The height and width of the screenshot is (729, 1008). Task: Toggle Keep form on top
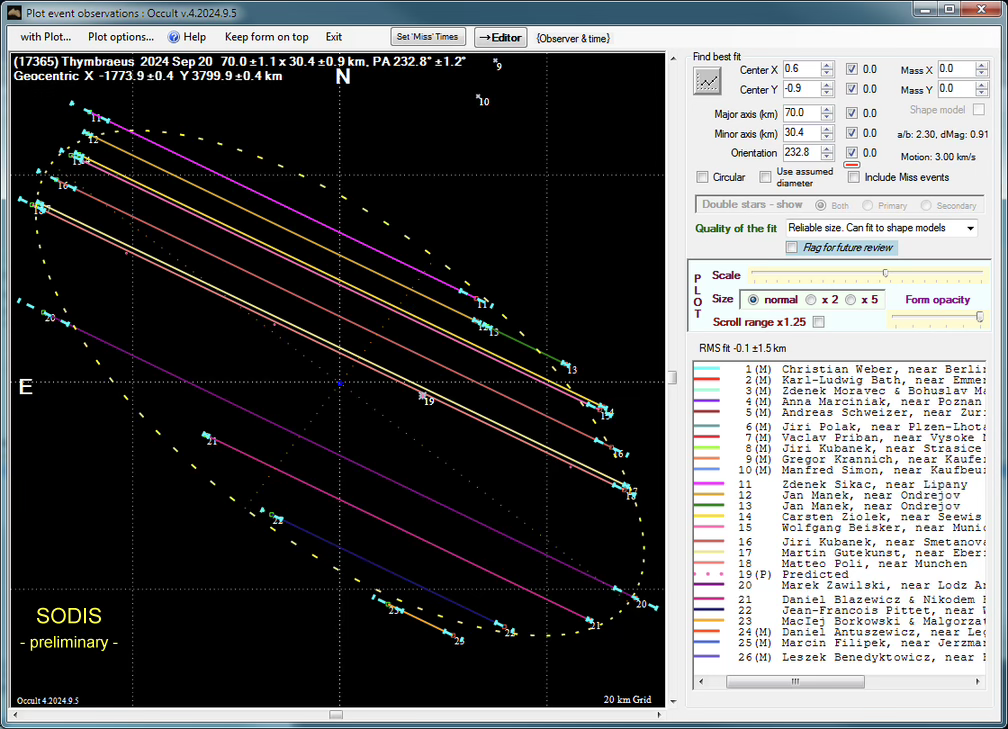coord(267,37)
